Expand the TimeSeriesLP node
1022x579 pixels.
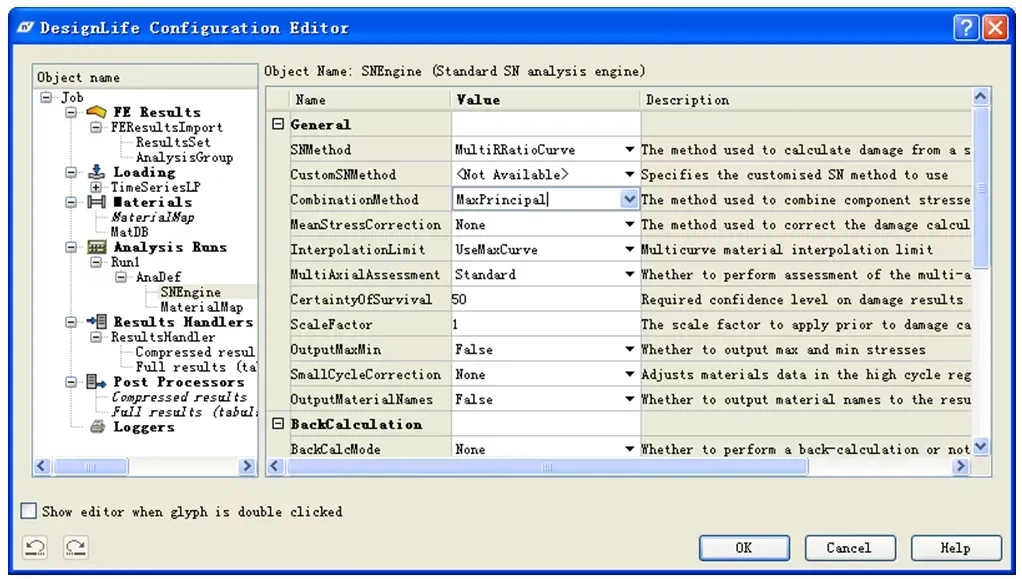[96, 187]
